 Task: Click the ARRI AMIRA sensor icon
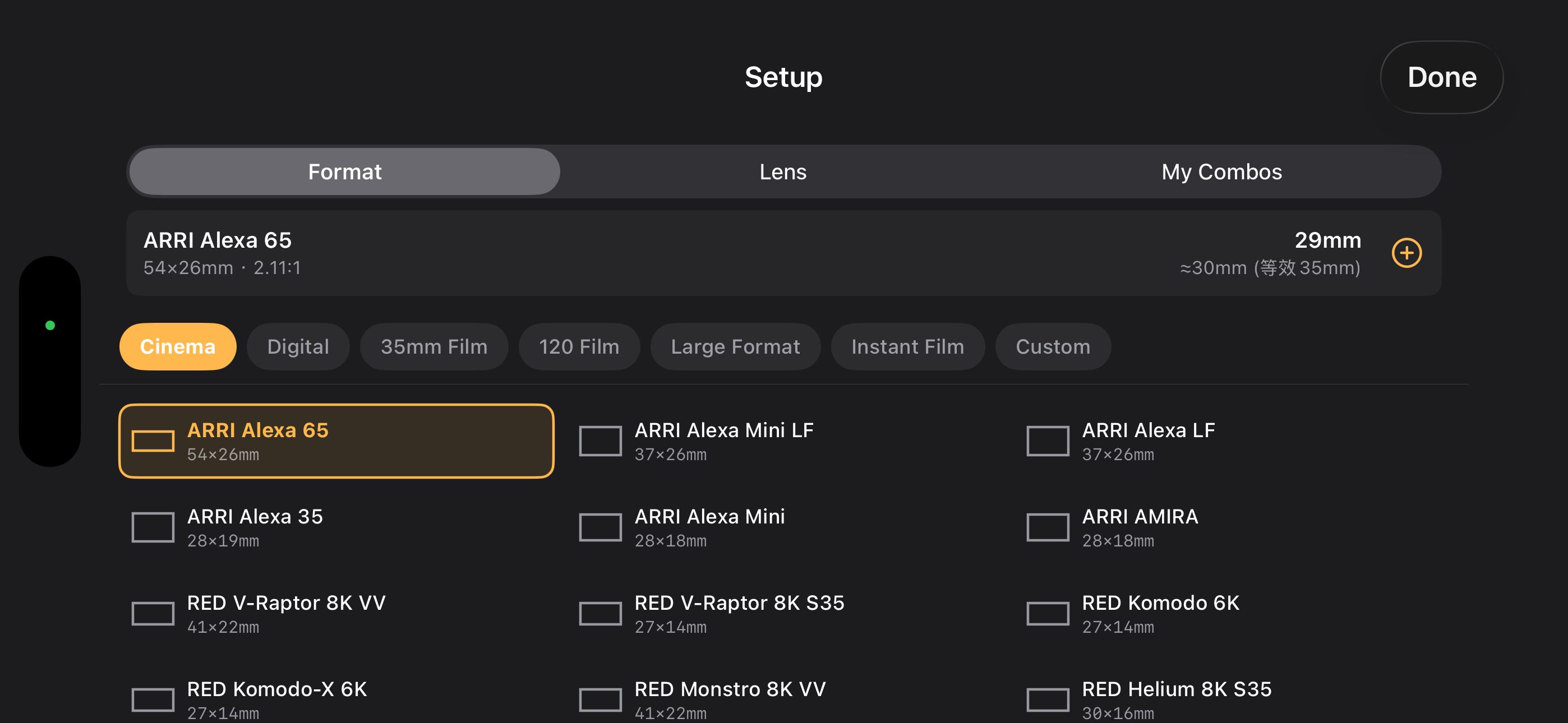[1048, 527]
